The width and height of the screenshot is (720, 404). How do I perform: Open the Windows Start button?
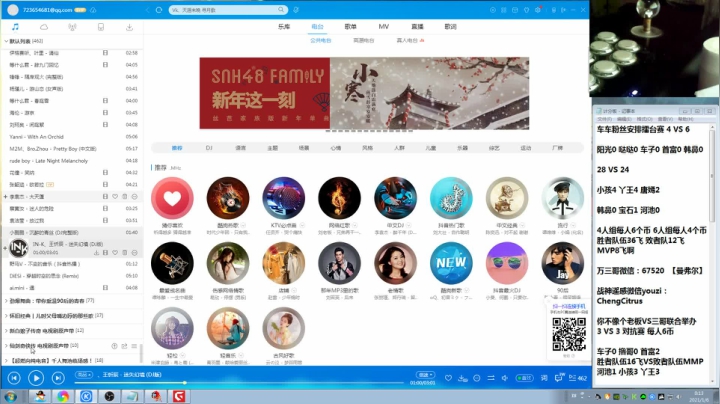pos(10,396)
